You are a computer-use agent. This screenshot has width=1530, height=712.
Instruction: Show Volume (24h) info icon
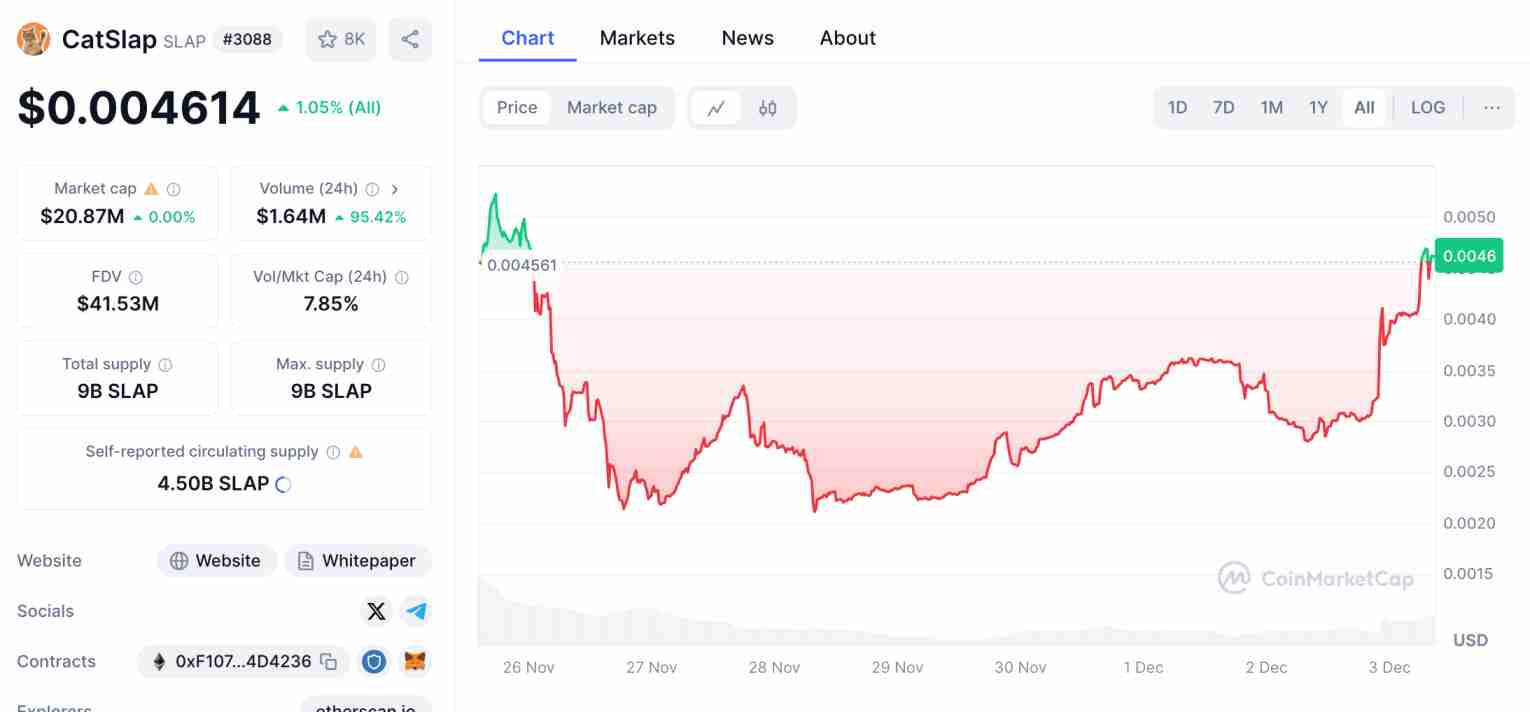point(372,188)
